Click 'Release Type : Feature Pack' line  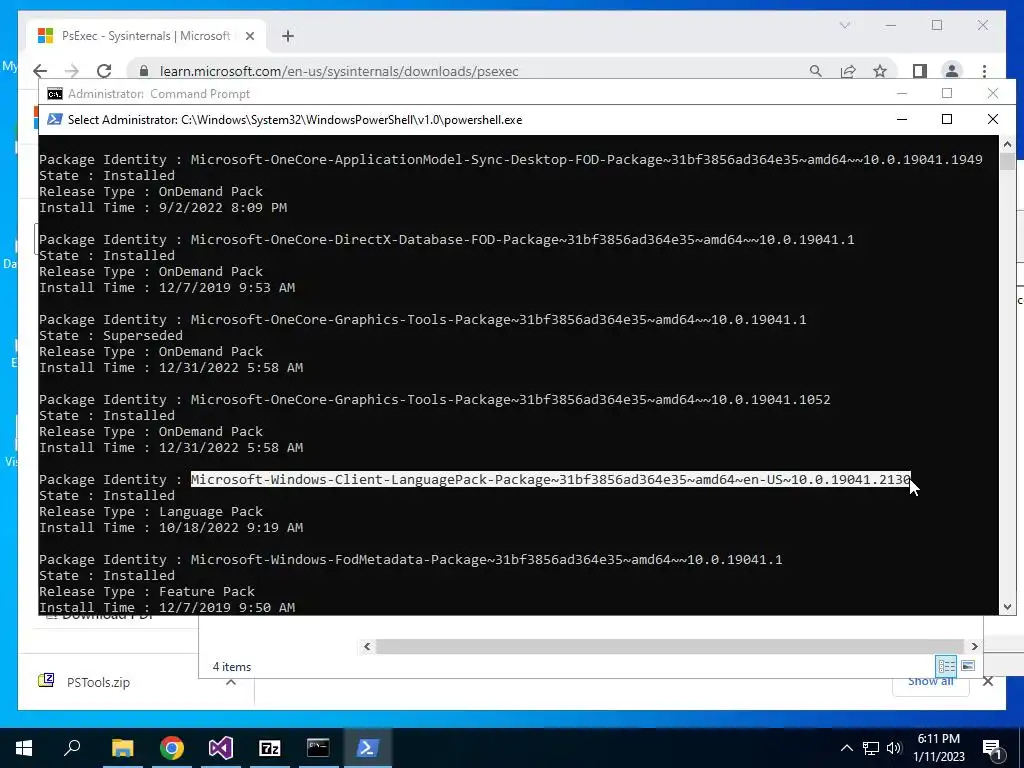[x=147, y=592]
